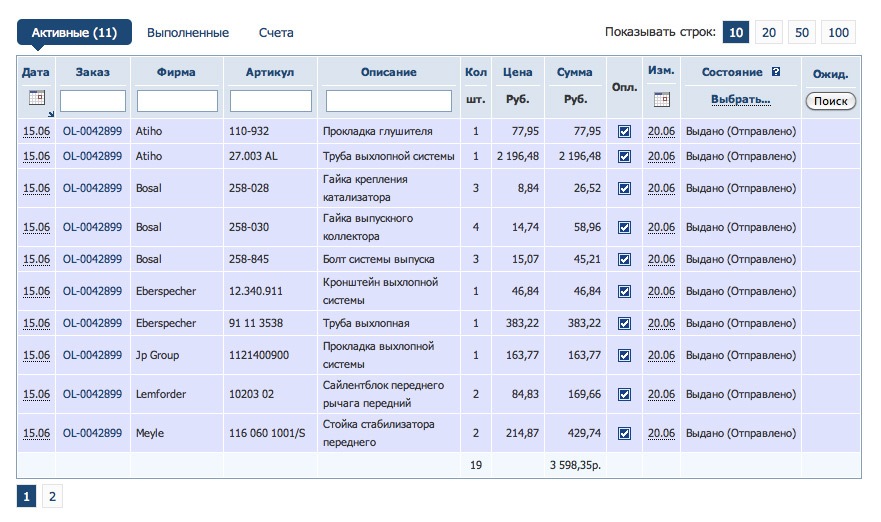Open the calendar picker under Дата column
Viewport: 881px width, 522px height.
(37, 98)
